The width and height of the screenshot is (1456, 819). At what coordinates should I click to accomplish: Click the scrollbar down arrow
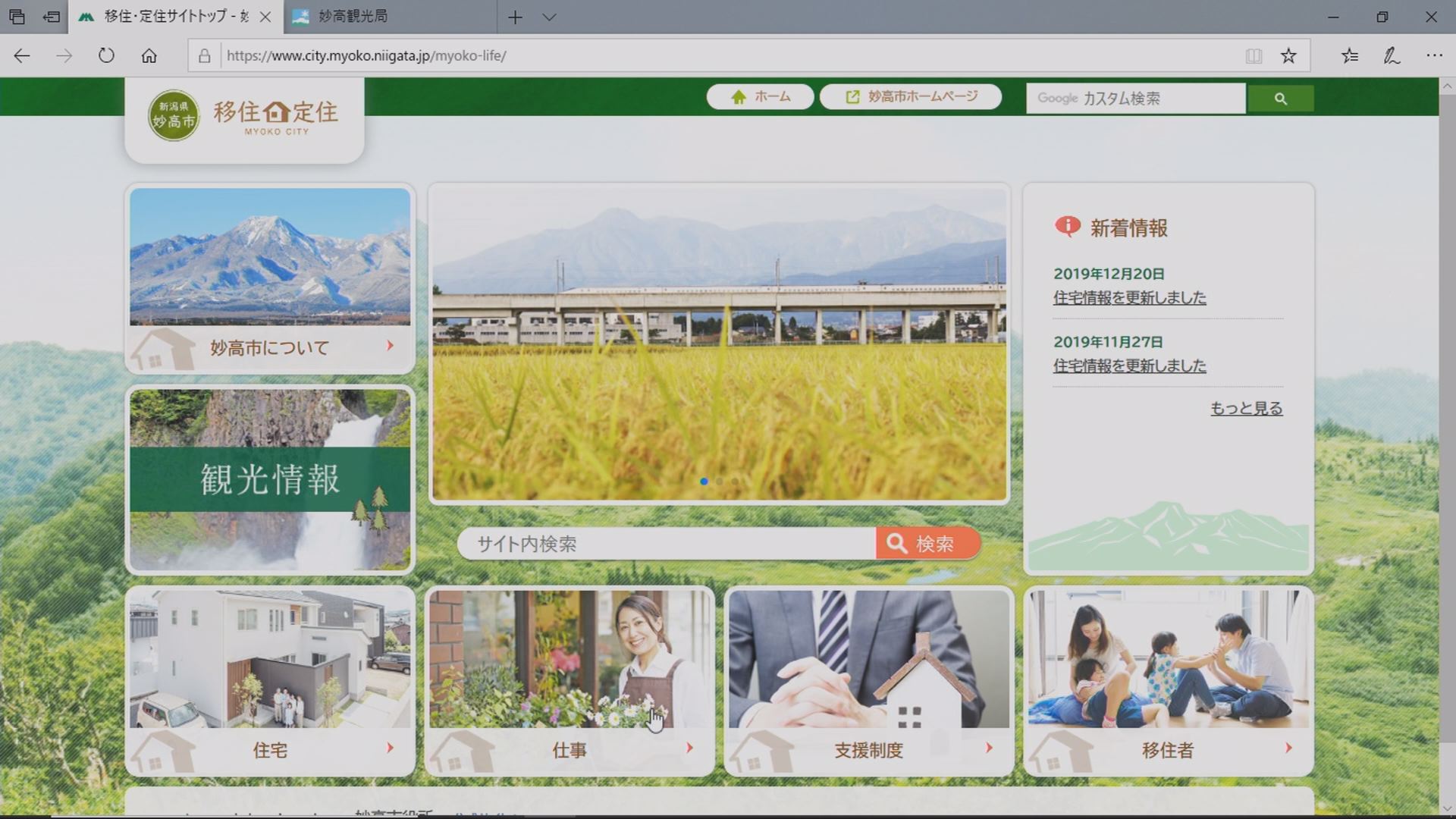[x=1447, y=808]
